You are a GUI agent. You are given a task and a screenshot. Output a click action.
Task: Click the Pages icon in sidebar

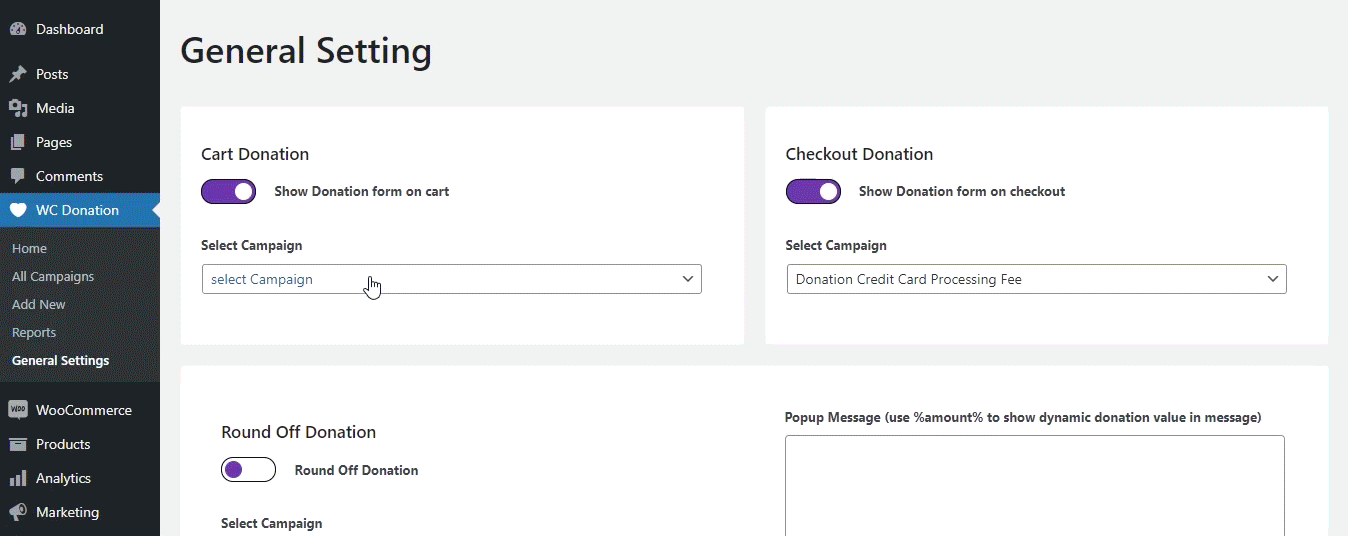pyautogui.click(x=18, y=142)
